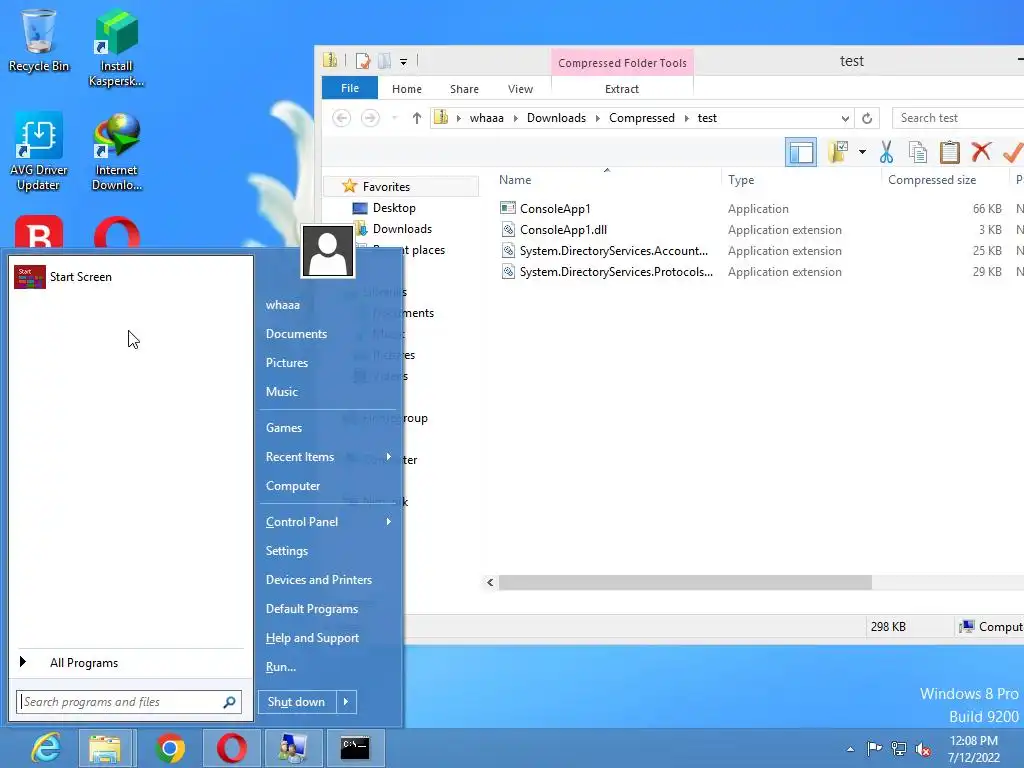Click the Start Screen tile icon
This screenshot has width=1024, height=768.
(29, 277)
